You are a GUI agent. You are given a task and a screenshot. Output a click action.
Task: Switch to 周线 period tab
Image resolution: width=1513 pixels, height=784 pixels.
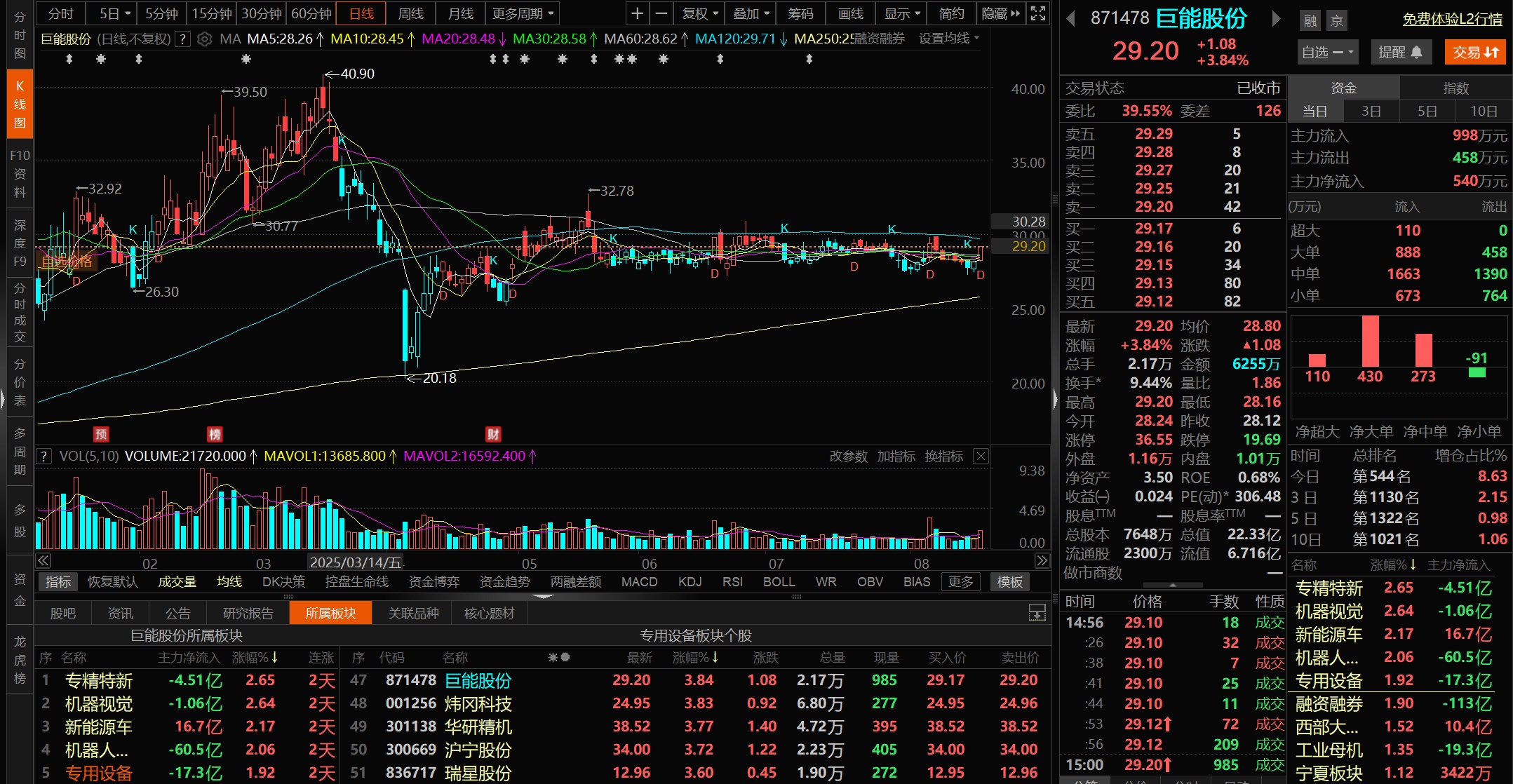pyautogui.click(x=411, y=13)
